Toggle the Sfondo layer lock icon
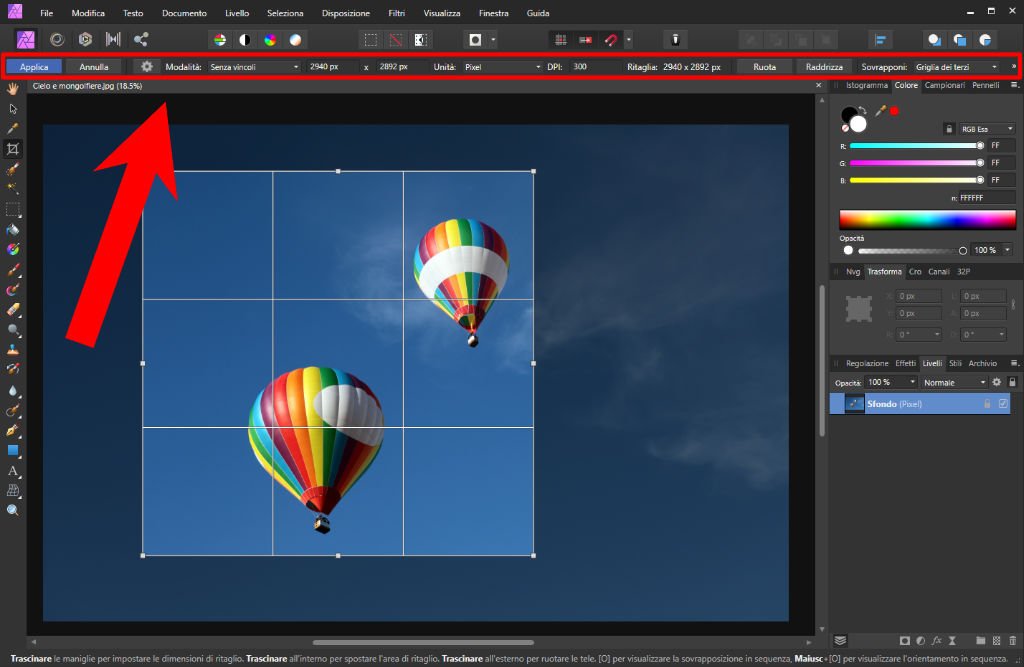The height and width of the screenshot is (667, 1024). click(x=987, y=404)
